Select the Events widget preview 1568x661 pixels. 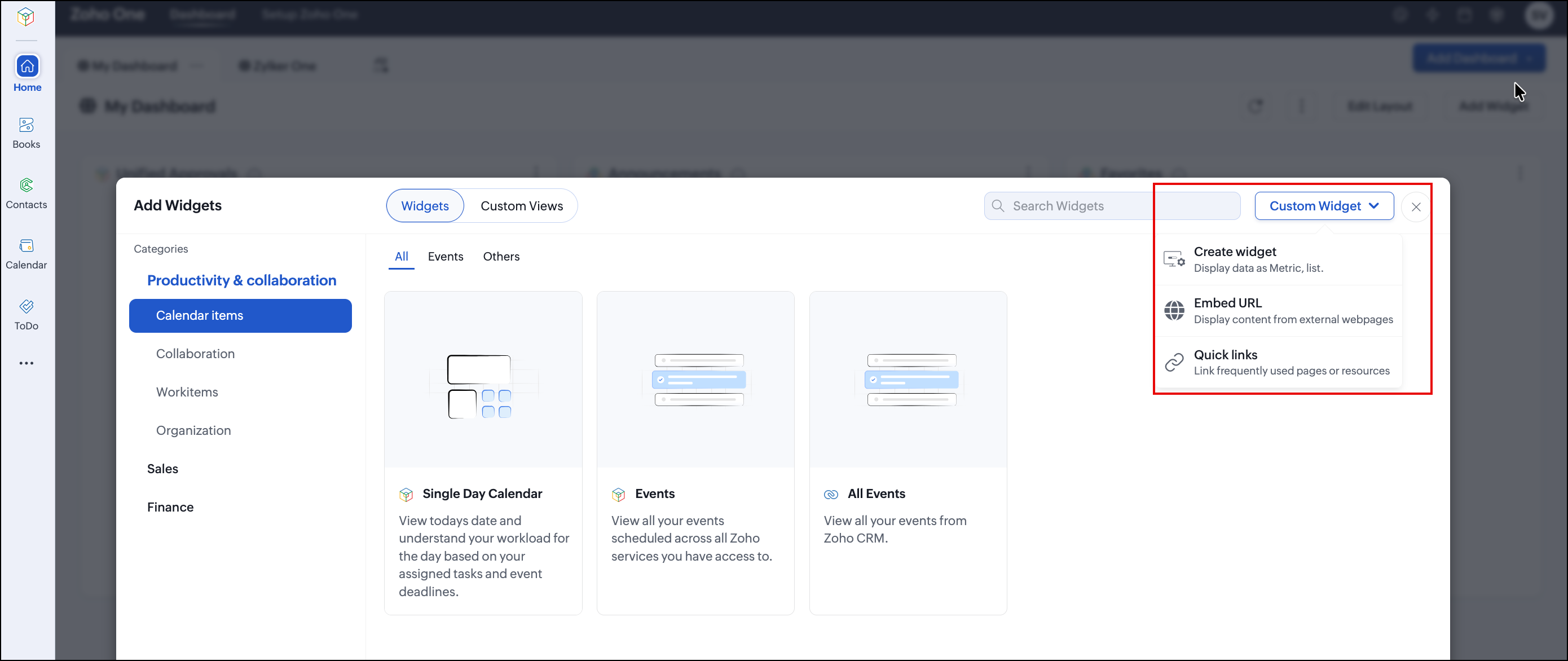(696, 379)
